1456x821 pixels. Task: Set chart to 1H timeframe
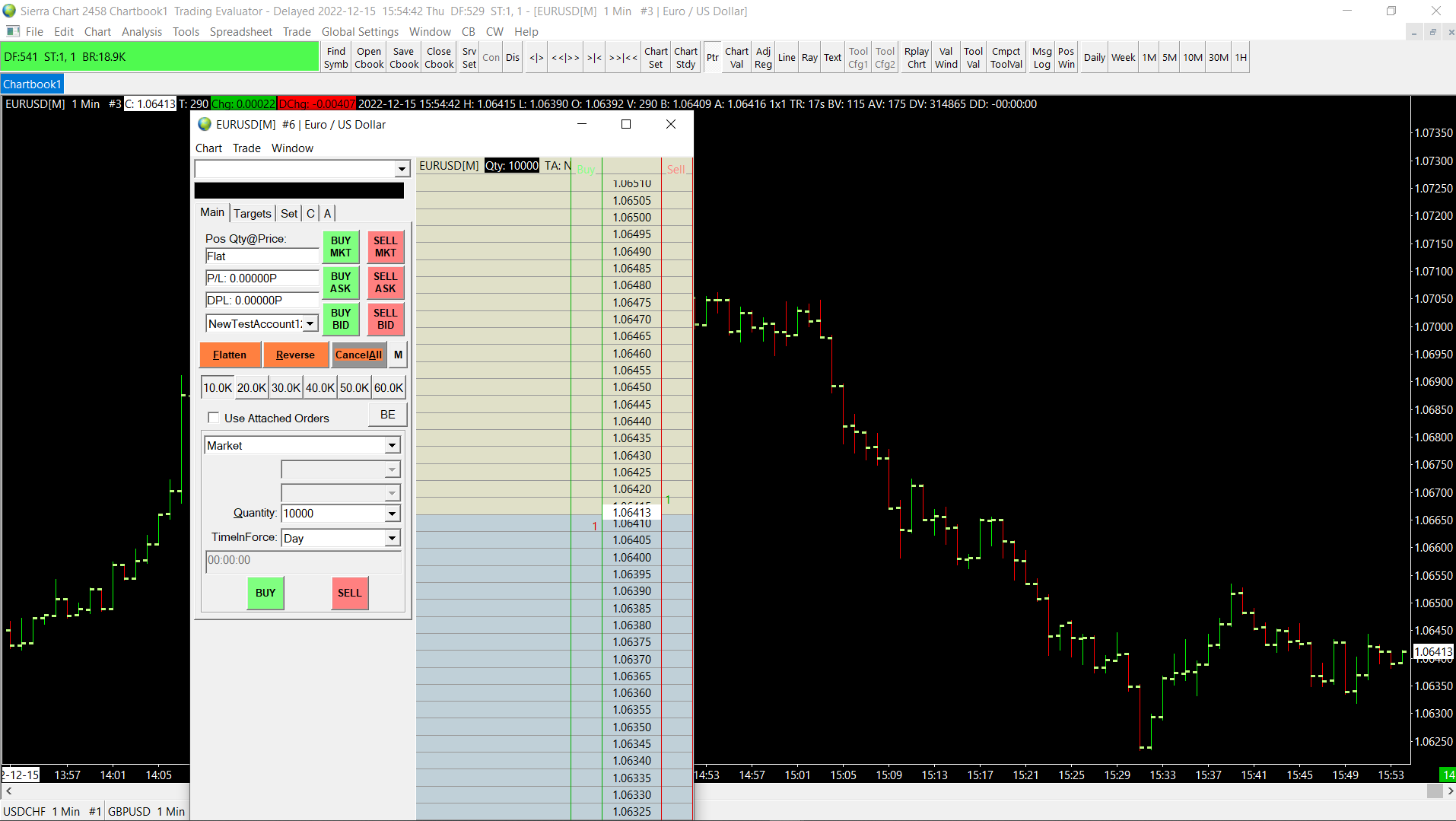(1241, 58)
